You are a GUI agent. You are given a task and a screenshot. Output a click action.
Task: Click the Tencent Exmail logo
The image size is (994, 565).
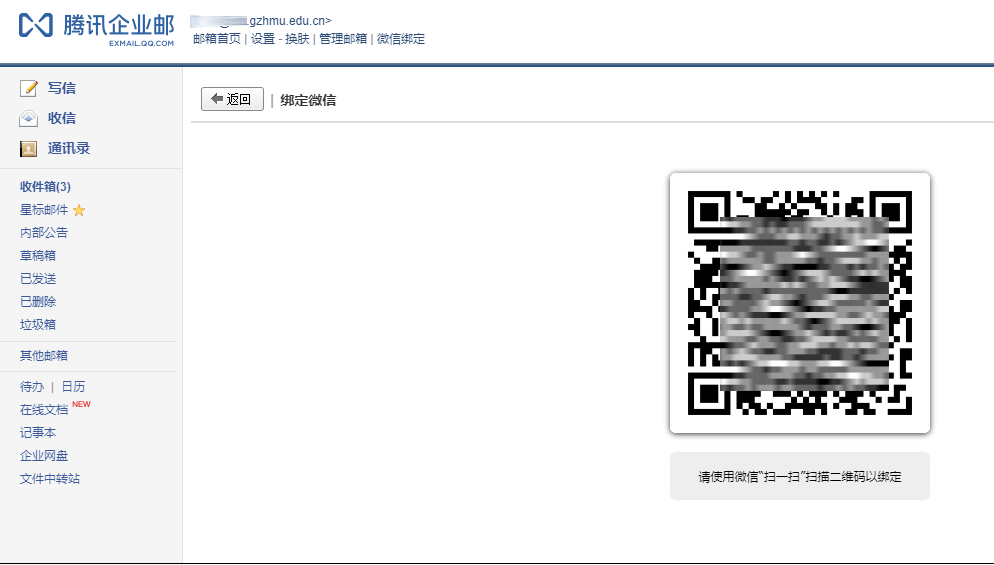[96, 29]
